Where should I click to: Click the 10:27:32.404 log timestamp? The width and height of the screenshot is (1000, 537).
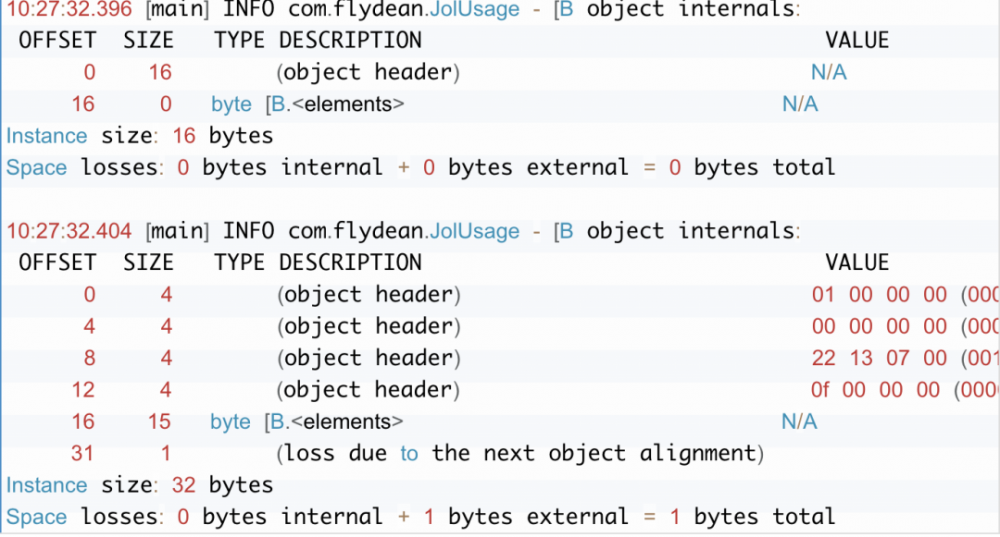click(x=69, y=231)
